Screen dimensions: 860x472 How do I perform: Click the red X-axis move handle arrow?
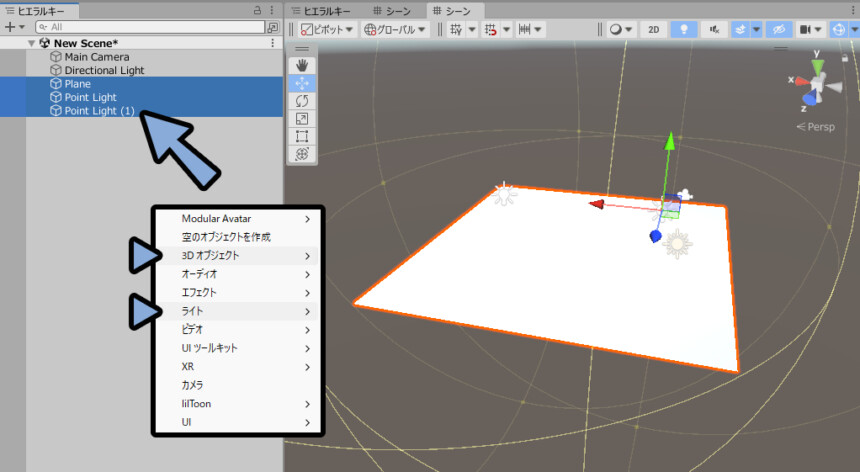(597, 204)
